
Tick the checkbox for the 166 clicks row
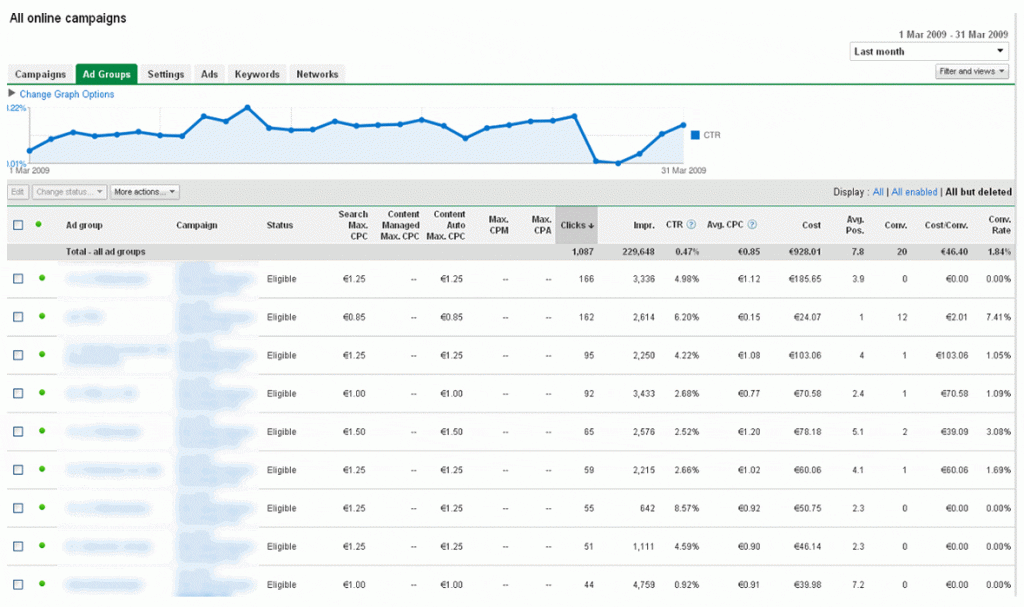click(18, 279)
